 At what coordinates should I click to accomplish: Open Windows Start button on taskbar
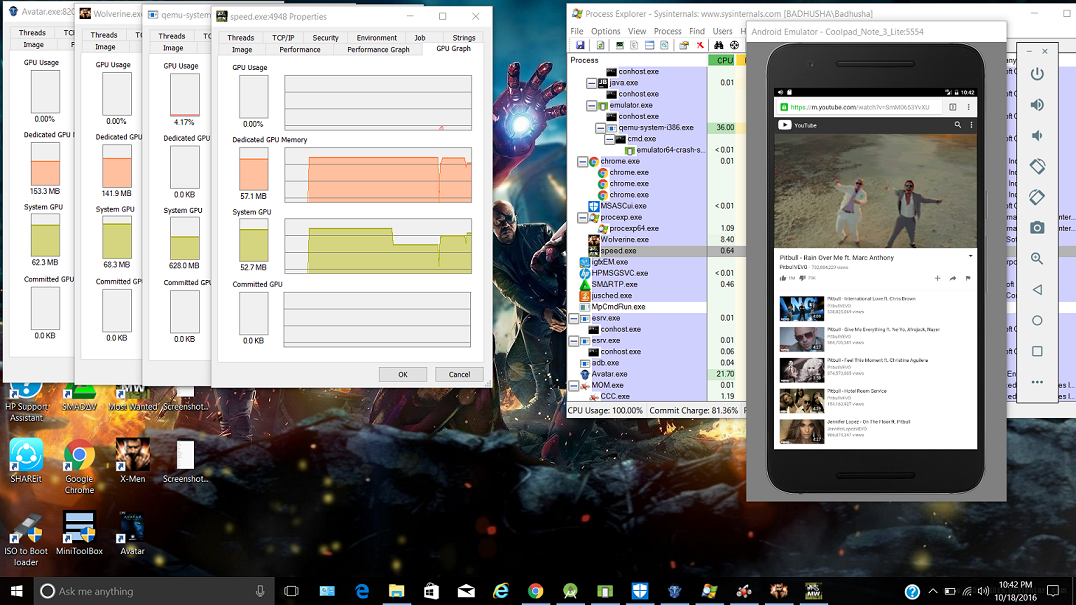(16, 591)
